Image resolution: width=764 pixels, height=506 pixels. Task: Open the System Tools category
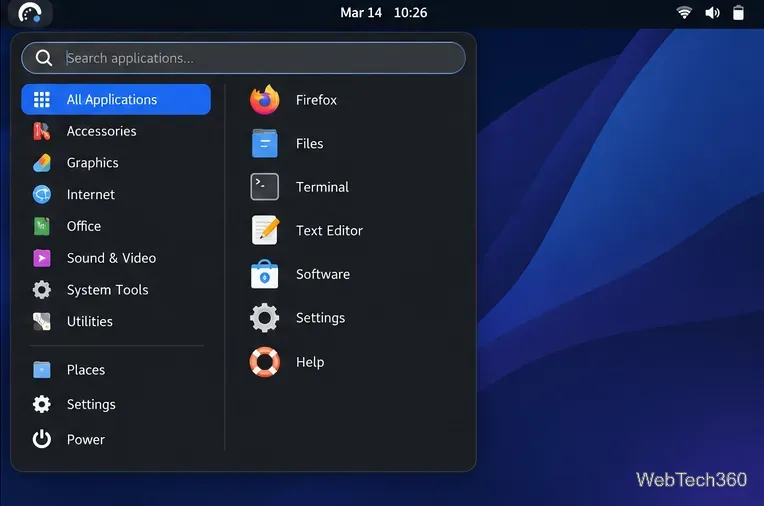coord(116,290)
